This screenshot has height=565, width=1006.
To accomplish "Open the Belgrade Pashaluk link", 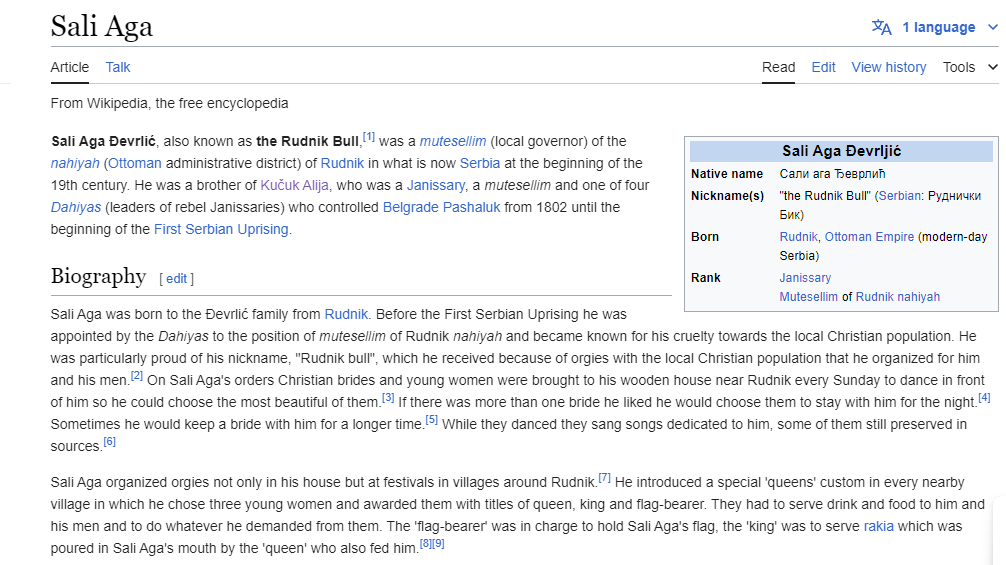I will (441, 207).
